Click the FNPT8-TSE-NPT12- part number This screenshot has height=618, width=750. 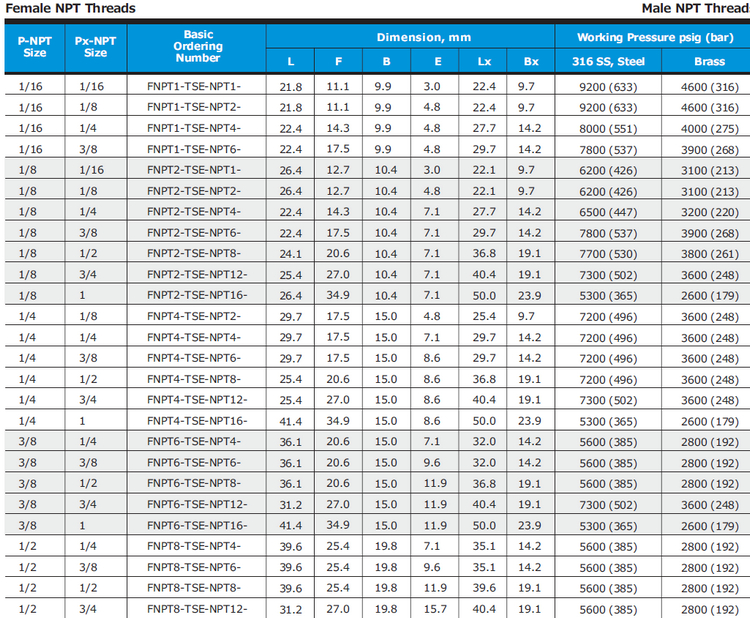point(197,609)
